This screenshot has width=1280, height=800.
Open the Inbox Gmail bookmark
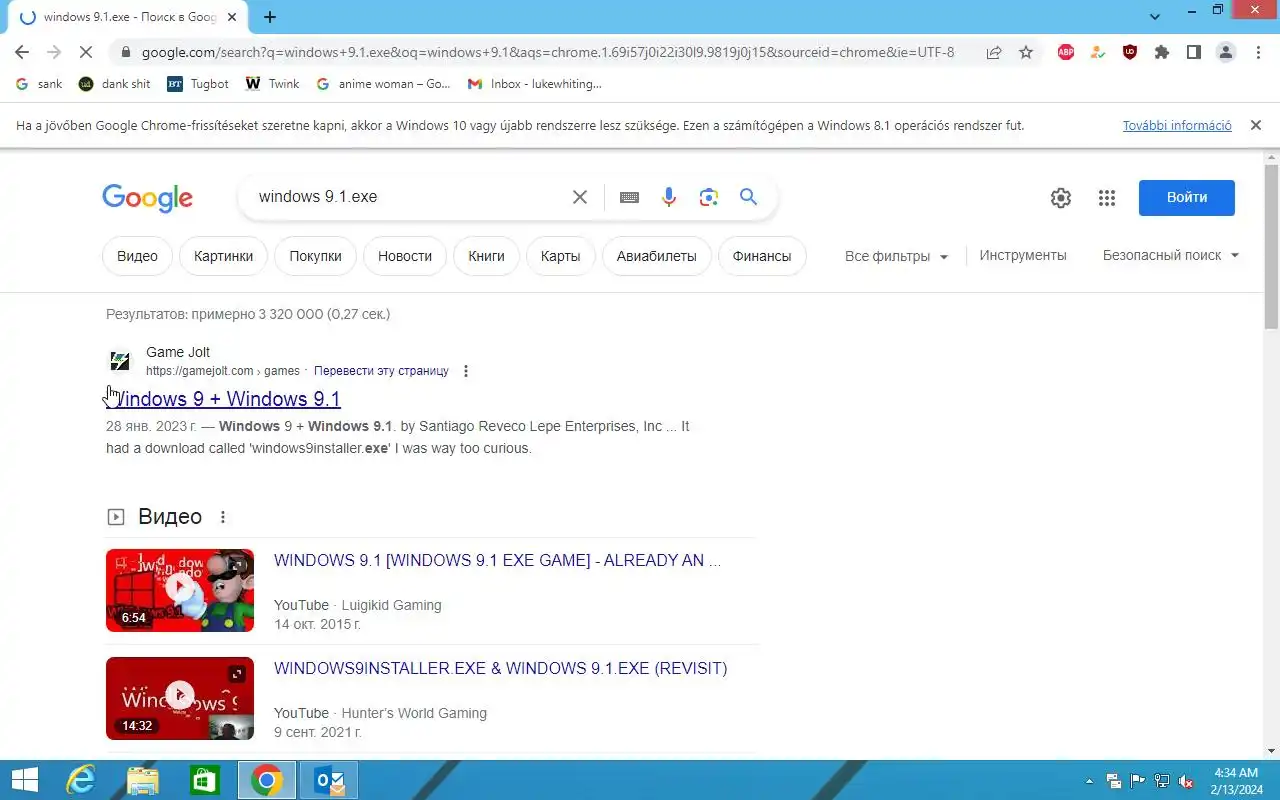point(535,84)
